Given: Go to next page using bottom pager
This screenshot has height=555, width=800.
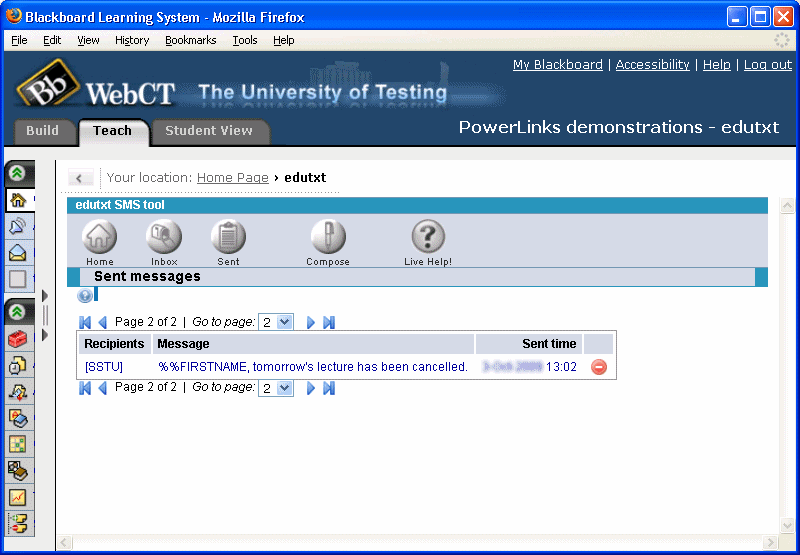Looking at the screenshot, I should [x=311, y=388].
